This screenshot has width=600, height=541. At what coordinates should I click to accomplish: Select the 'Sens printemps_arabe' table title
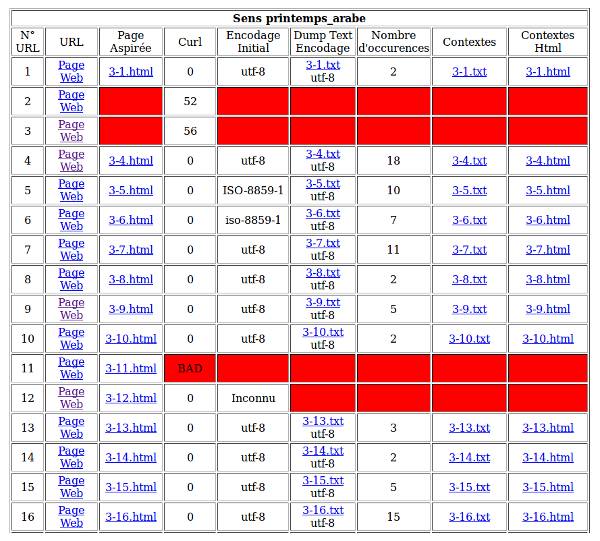coord(299,18)
